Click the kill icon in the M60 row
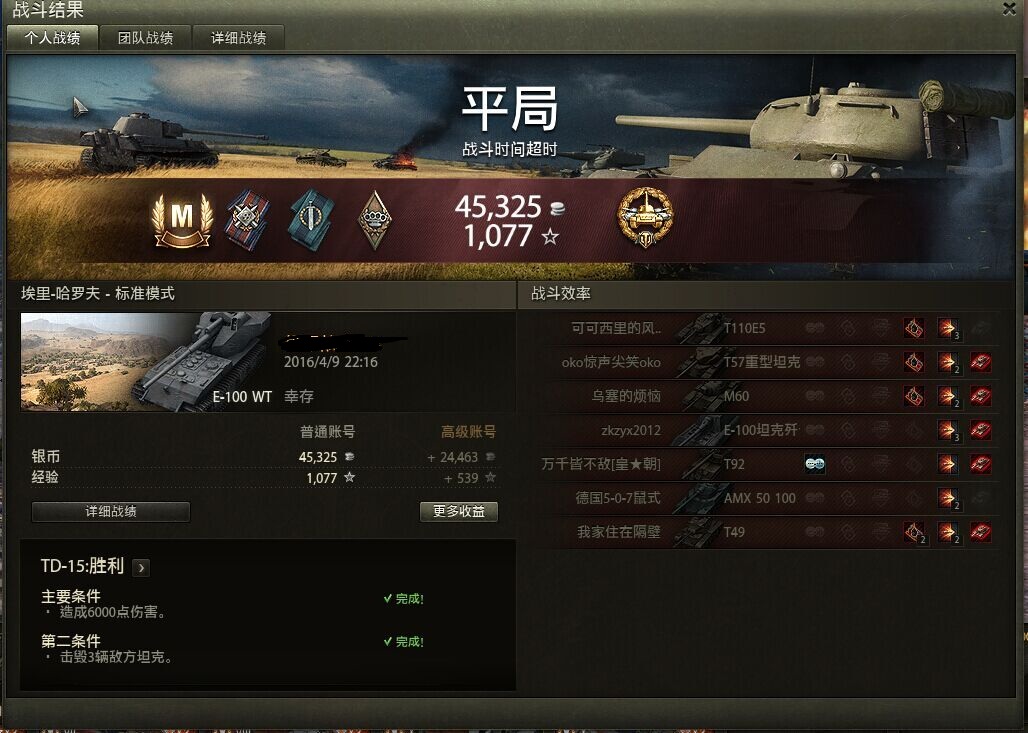 click(980, 396)
